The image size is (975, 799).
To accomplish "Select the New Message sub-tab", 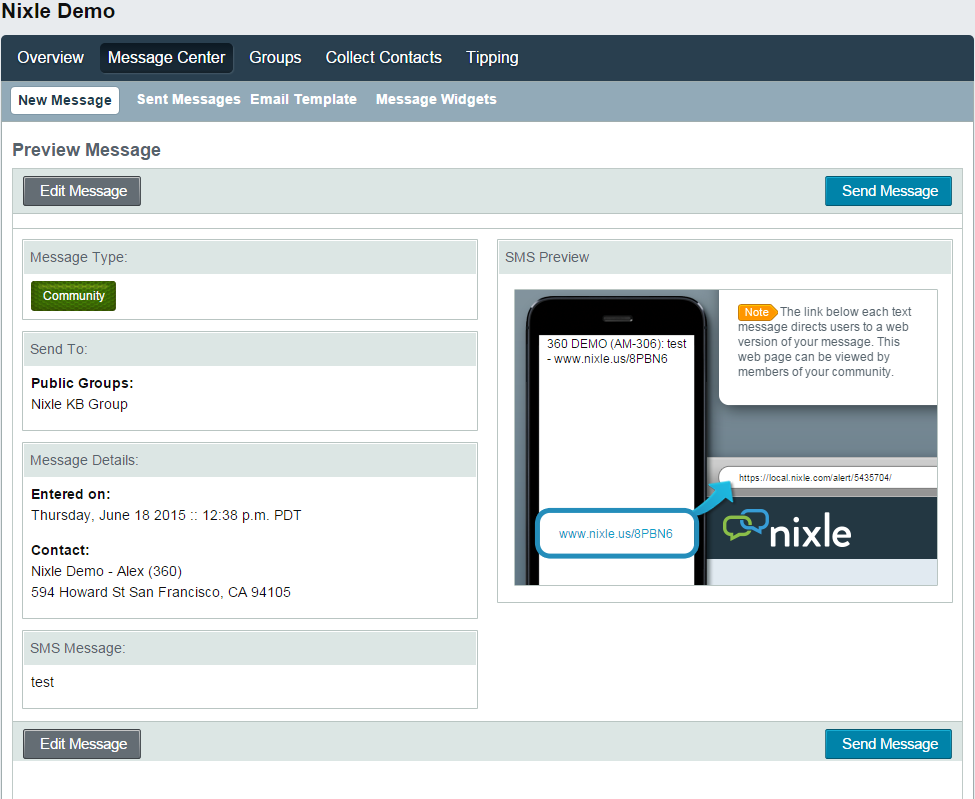I will coord(65,100).
